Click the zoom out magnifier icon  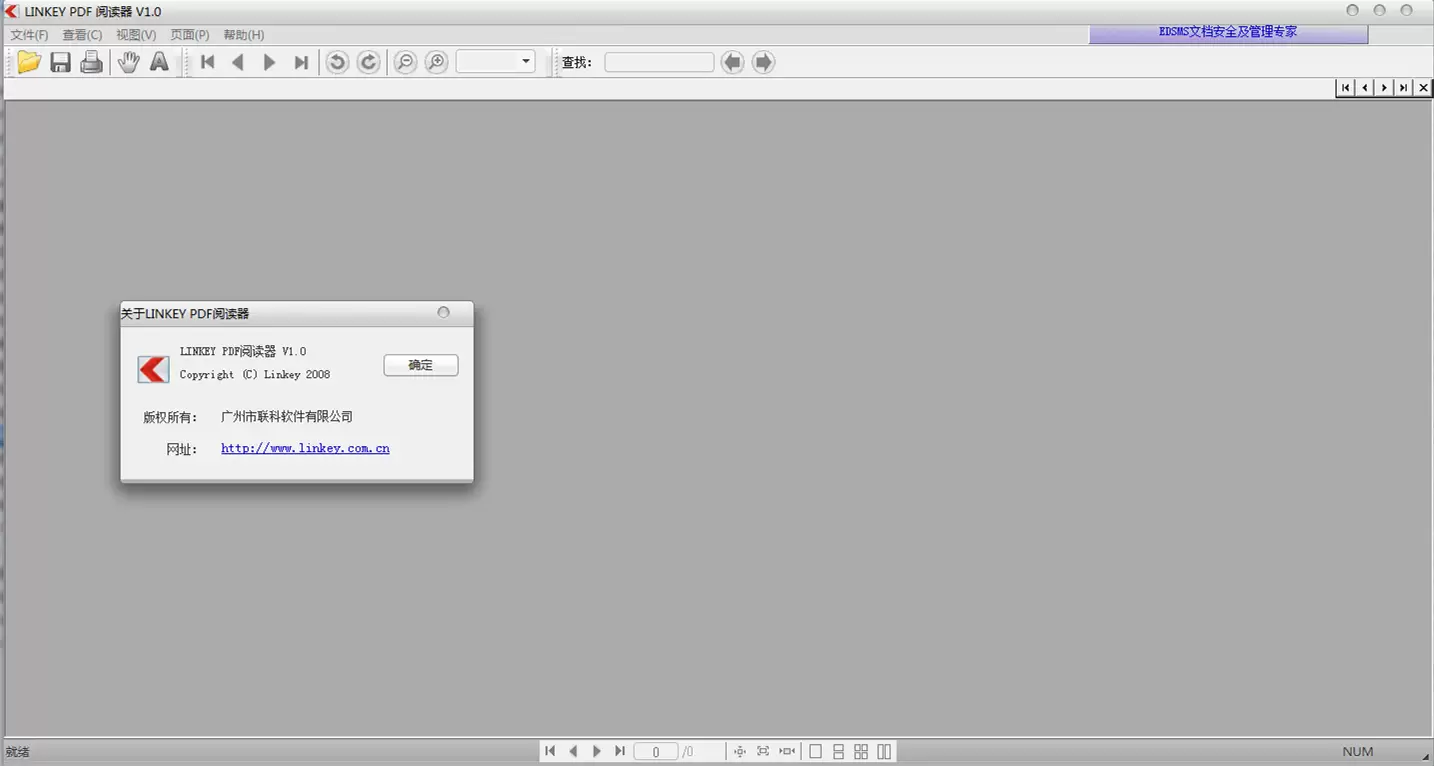point(405,62)
